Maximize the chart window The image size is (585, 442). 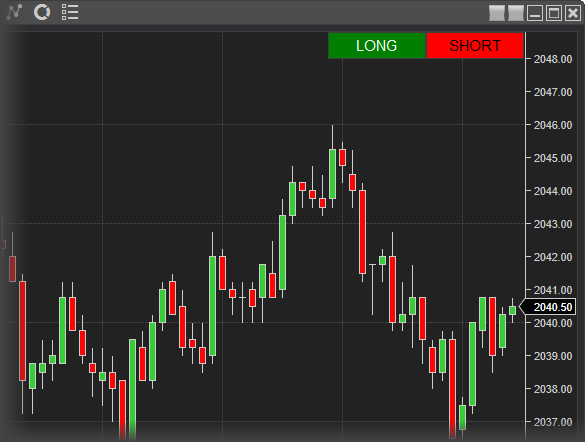pyautogui.click(x=554, y=13)
